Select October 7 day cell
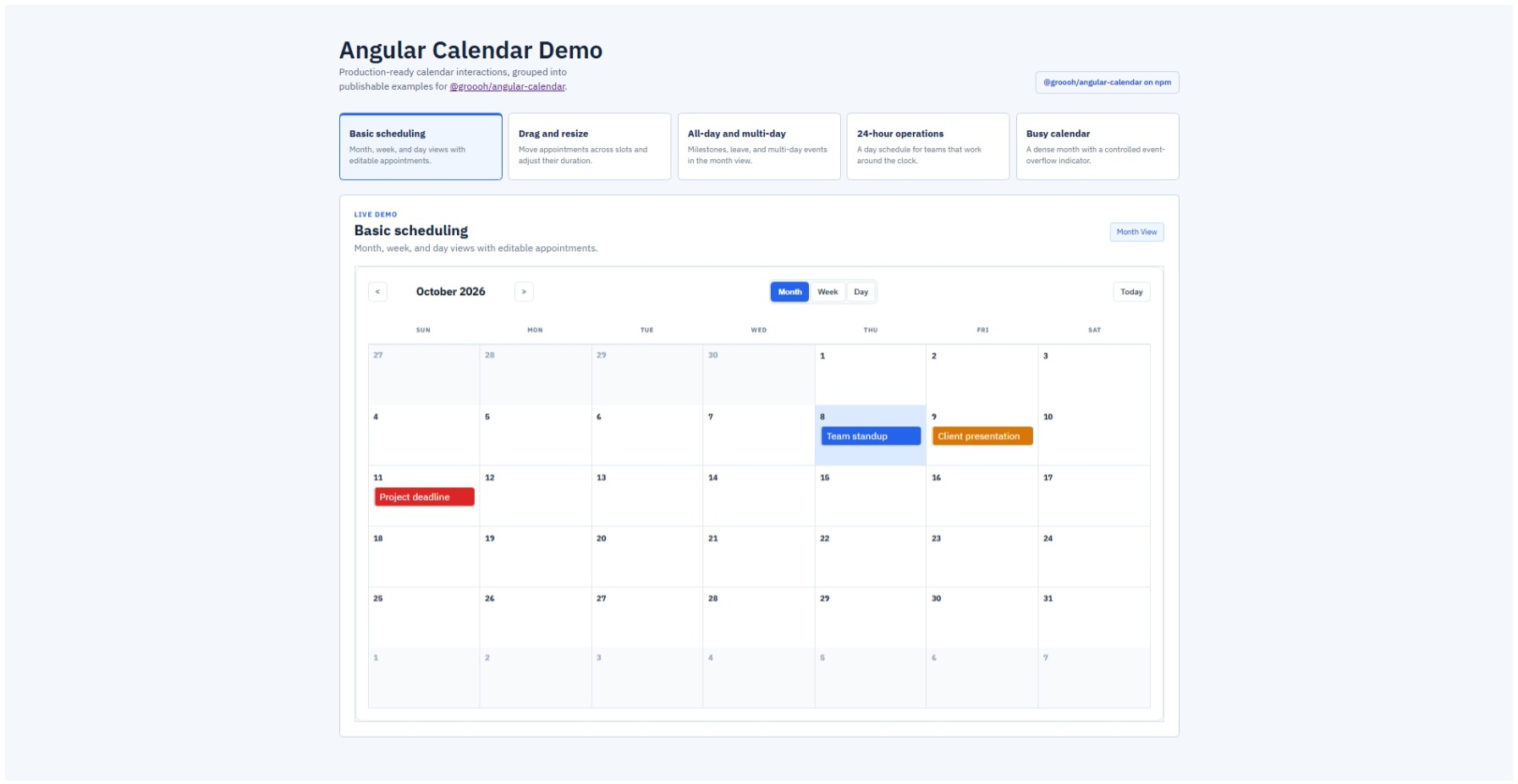 pyautogui.click(x=759, y=436)
